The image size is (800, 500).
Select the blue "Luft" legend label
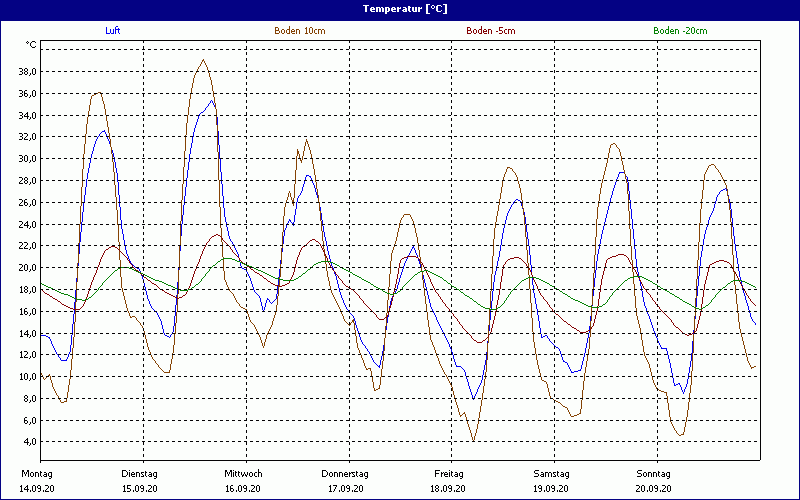coord(113,31)
